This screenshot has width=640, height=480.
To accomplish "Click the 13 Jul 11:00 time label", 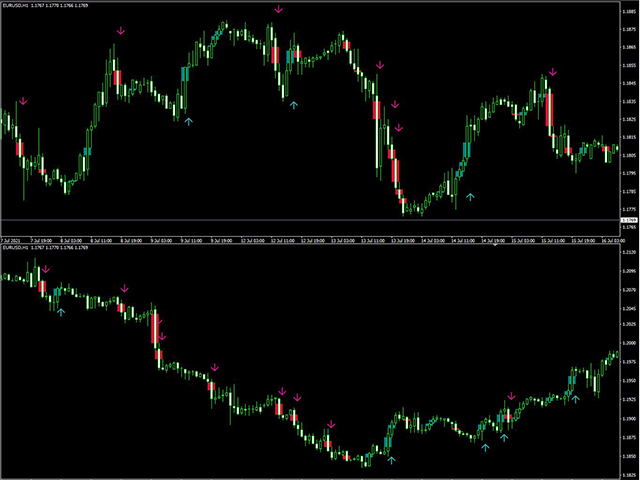I will [372, 241].
